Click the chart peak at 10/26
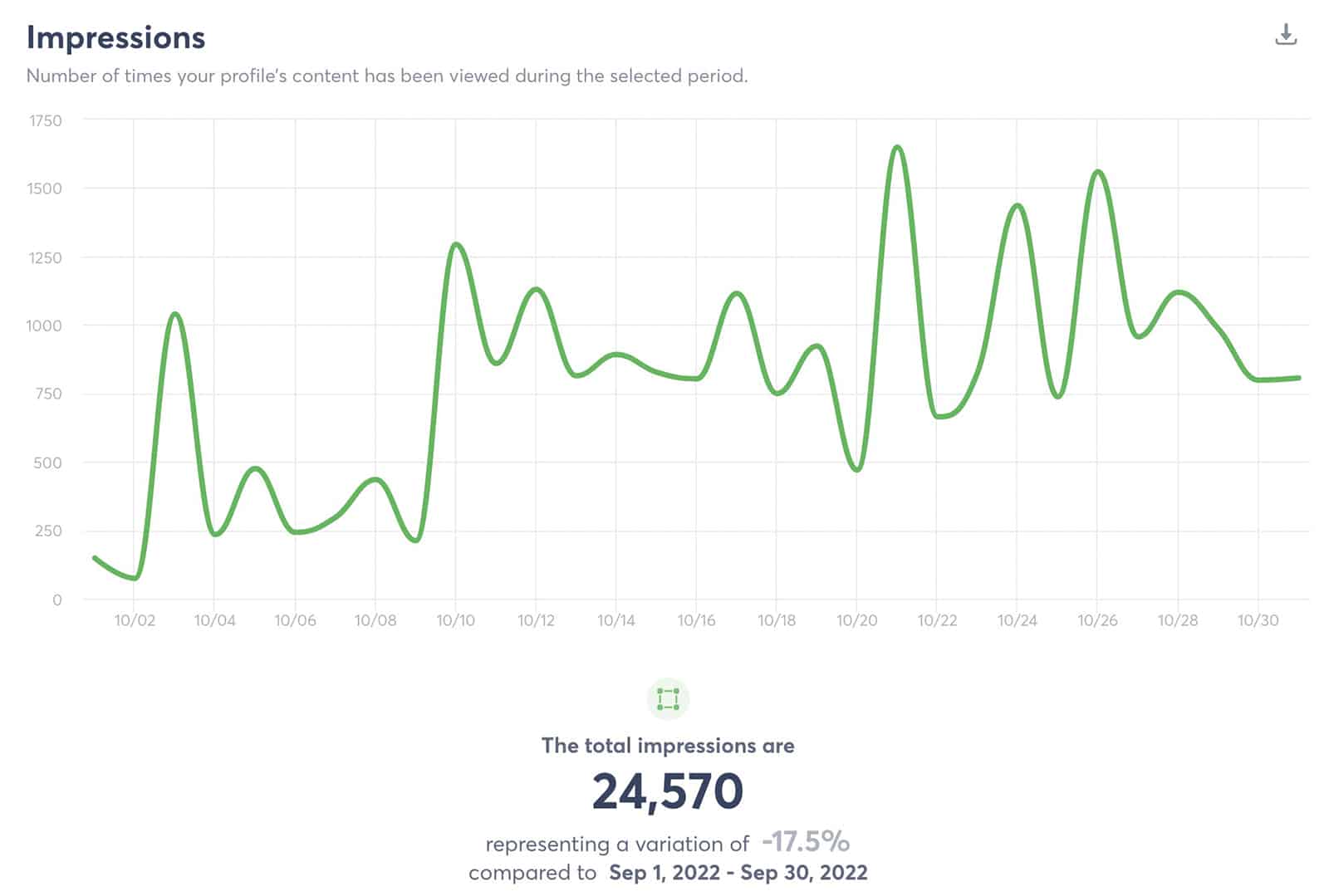Viewport: 1329px width, 896px height. coord(1098,172)
